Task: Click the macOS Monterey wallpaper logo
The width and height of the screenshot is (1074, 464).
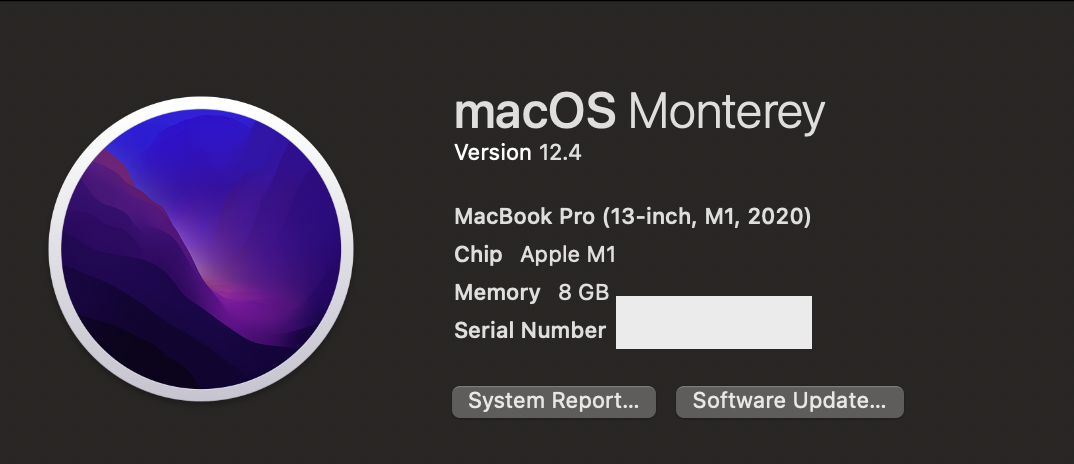Action: click(200, 250)
